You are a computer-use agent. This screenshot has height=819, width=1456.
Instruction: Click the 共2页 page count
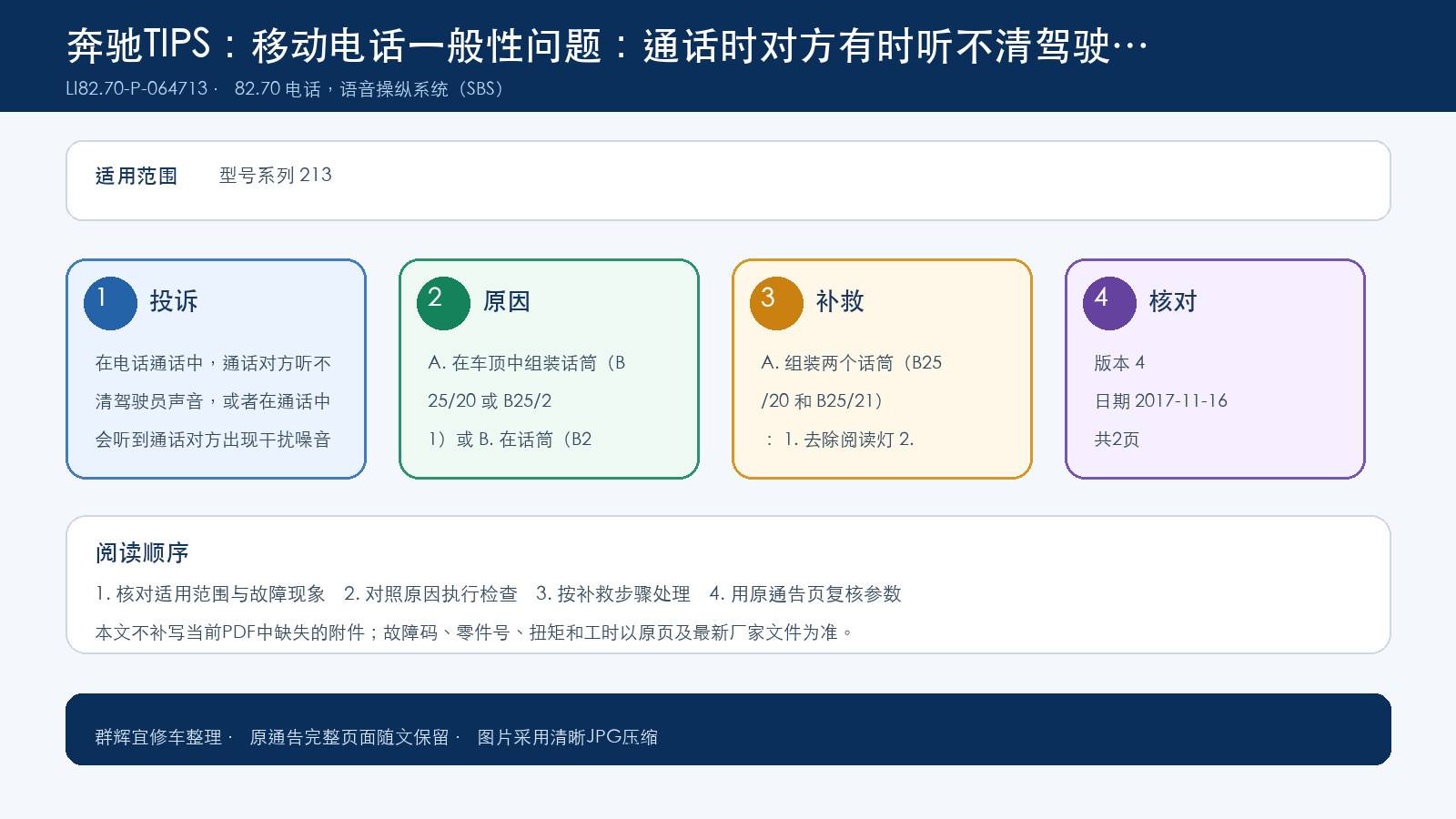[x=1117, y=440]
